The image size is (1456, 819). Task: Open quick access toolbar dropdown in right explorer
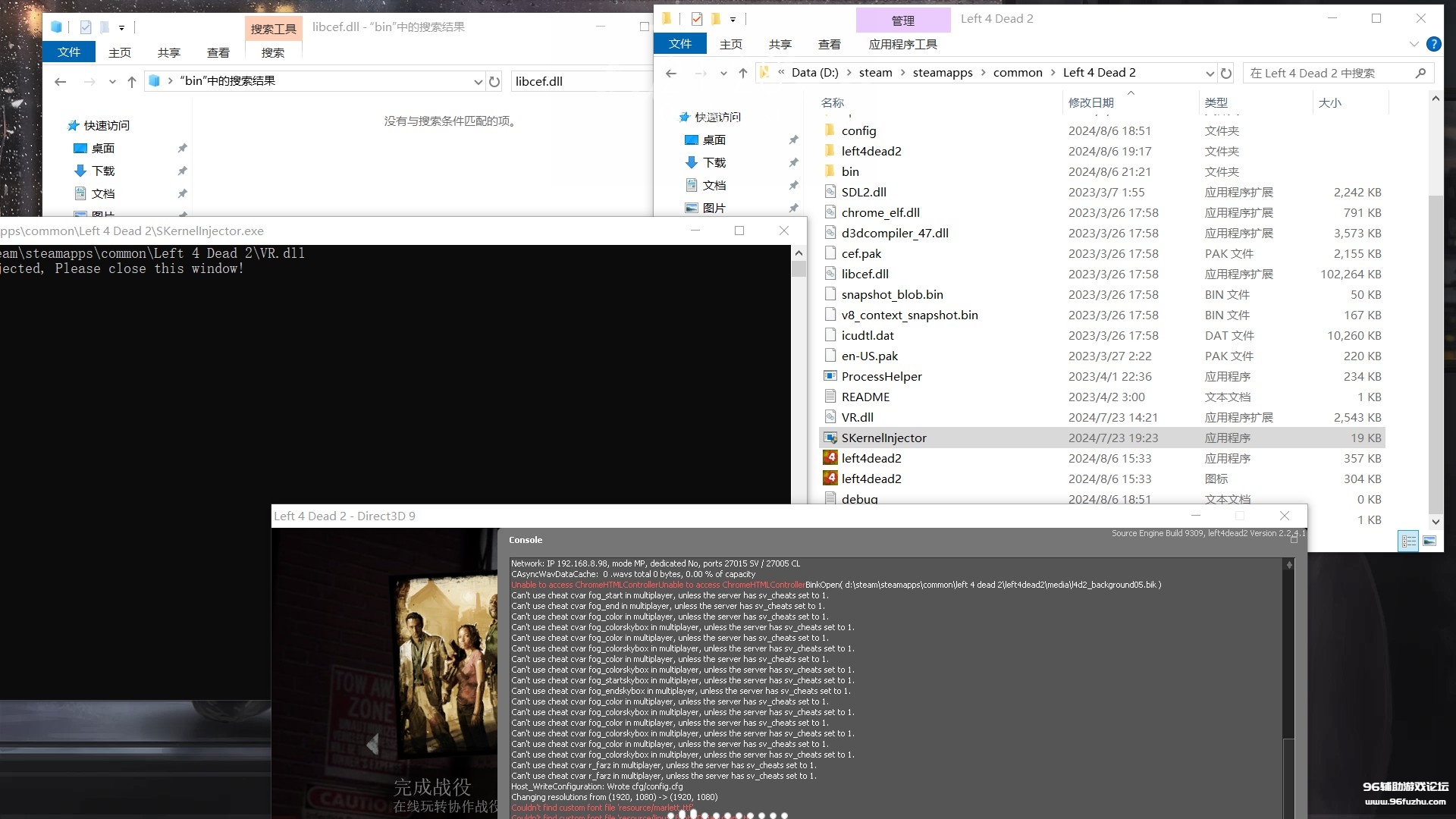tap(733, 19)
